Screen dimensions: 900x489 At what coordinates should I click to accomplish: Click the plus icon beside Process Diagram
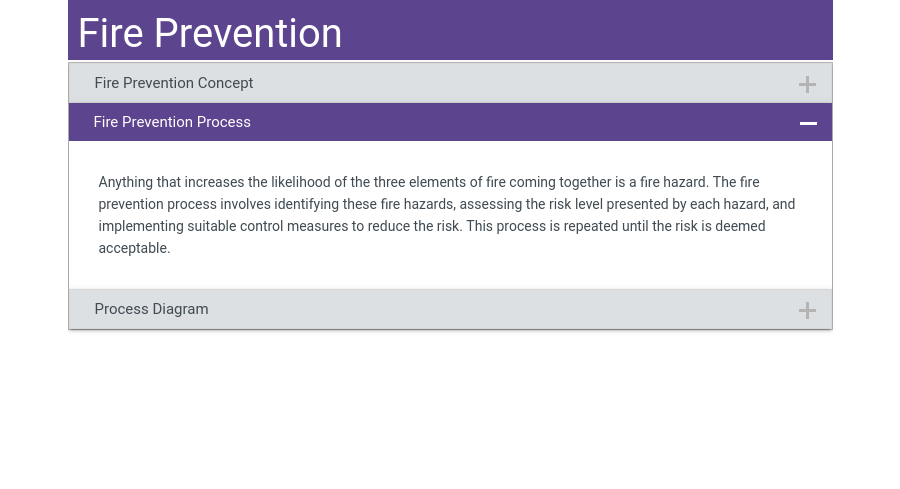(x=807, y=310)
